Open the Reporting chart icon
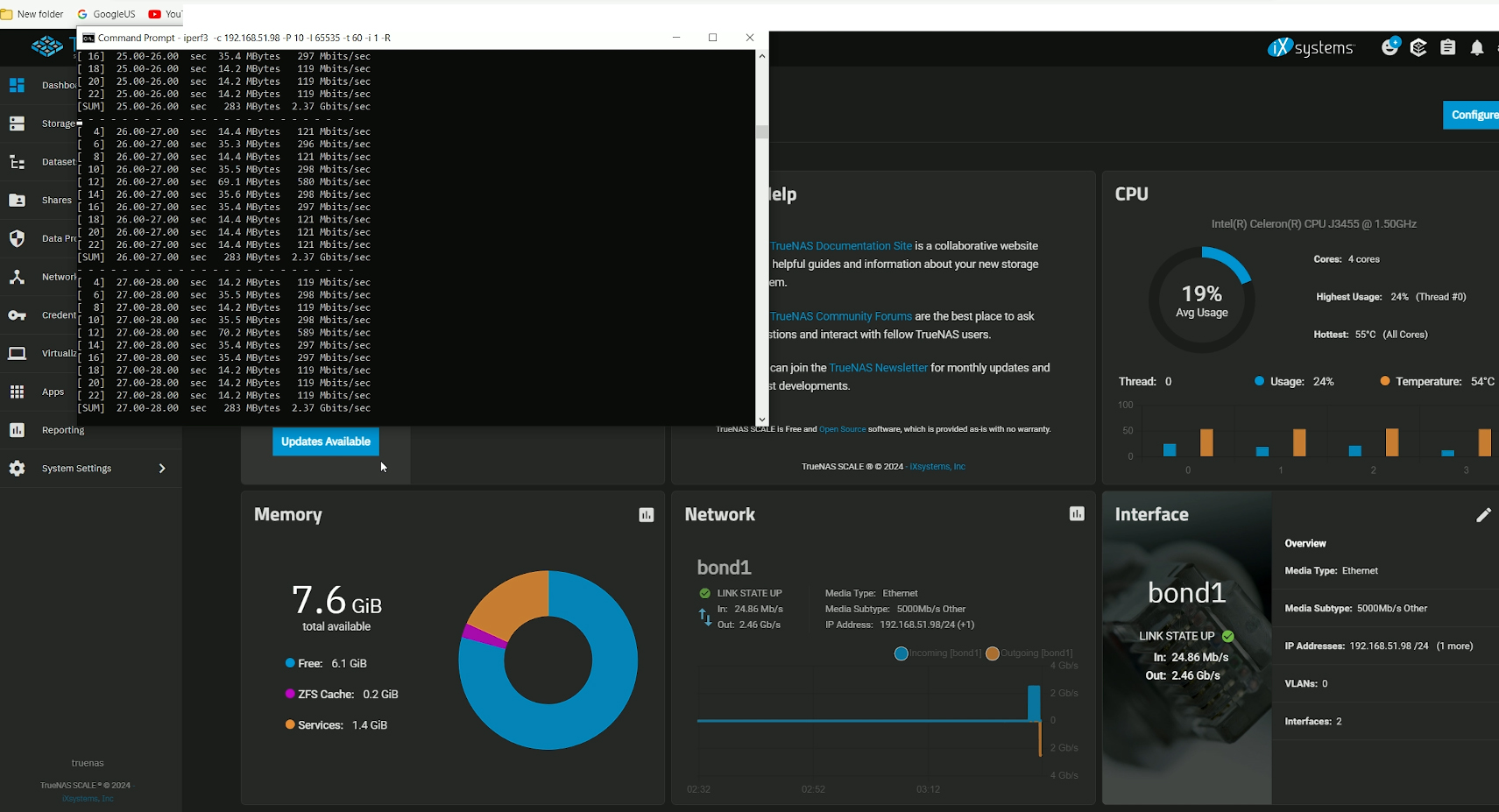This screenshot has width=1499, height=812. (x=17, y=430)
